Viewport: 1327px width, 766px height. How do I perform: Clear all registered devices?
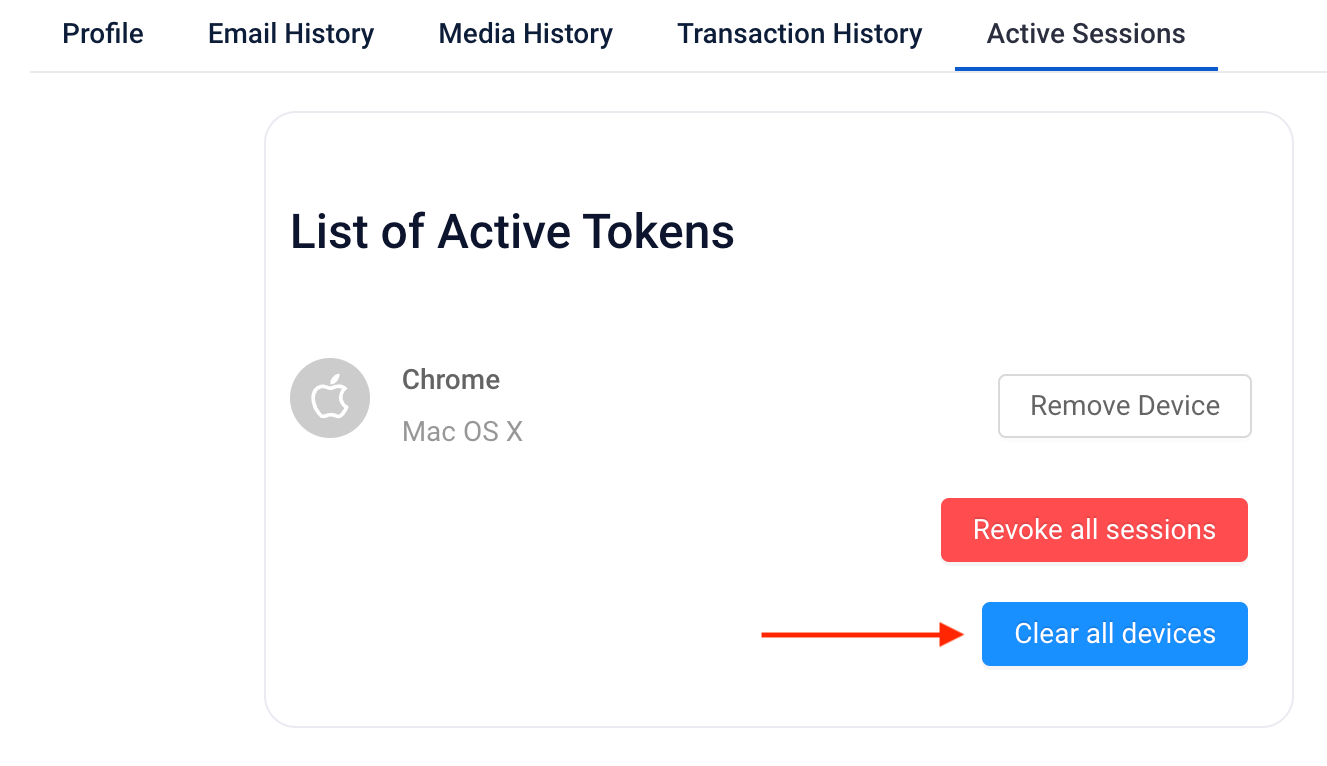coord(1115,634)
